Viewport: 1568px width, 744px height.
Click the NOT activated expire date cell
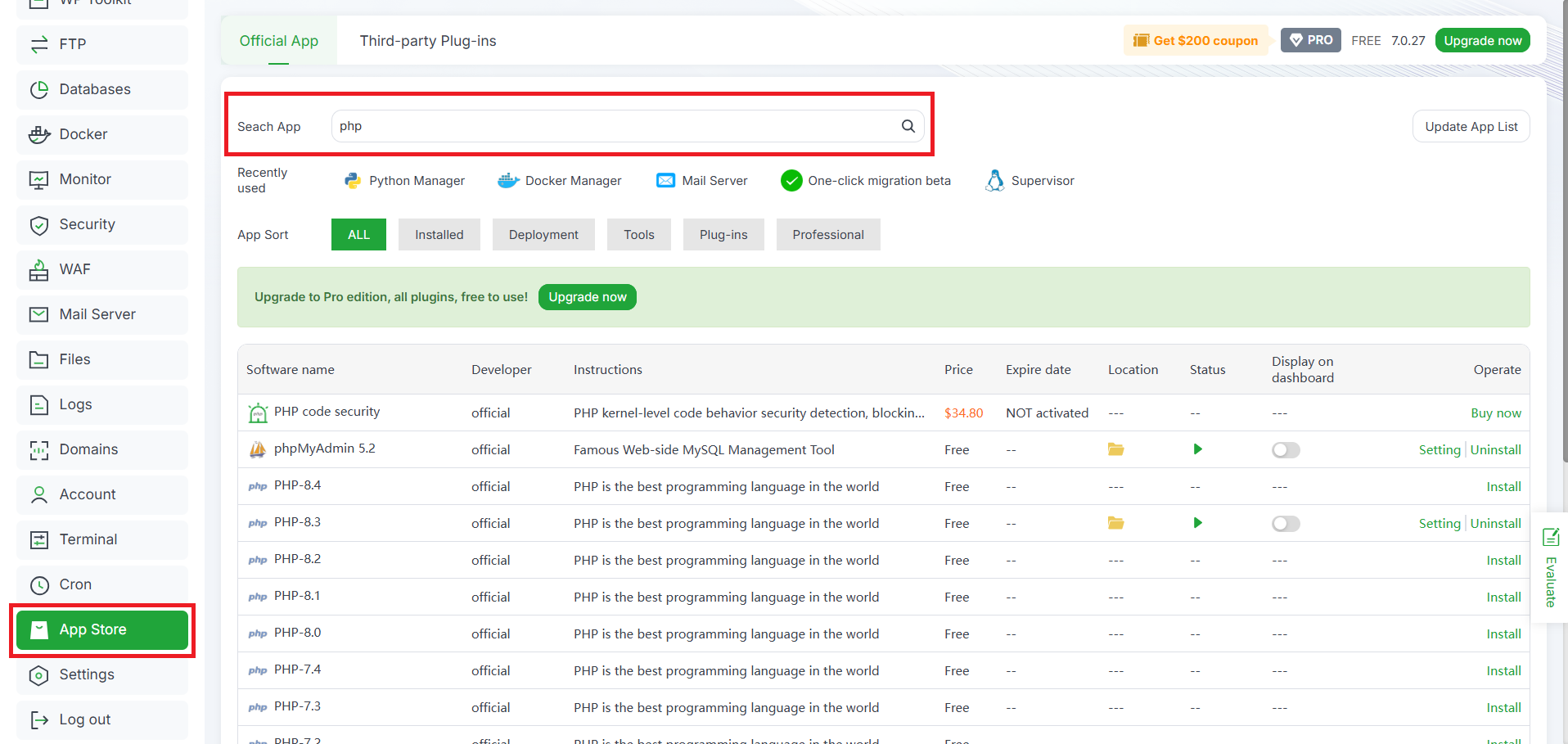1048,413
